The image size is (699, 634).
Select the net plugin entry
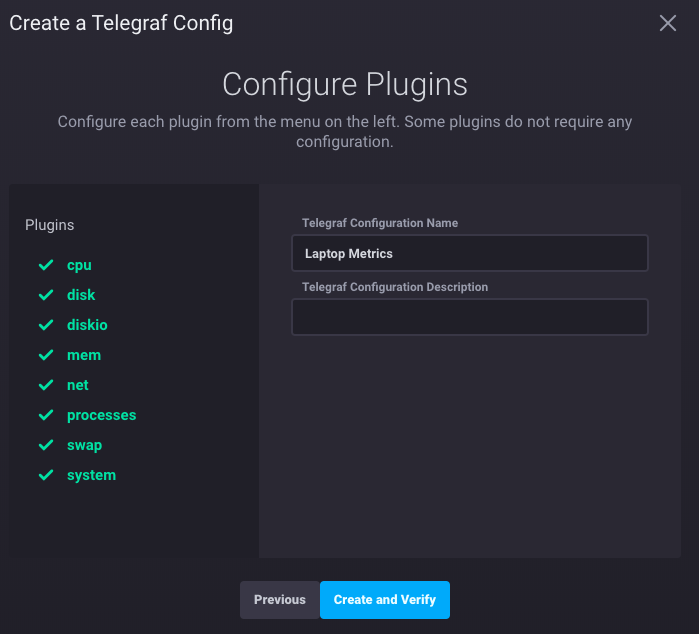tap(78, 385)
